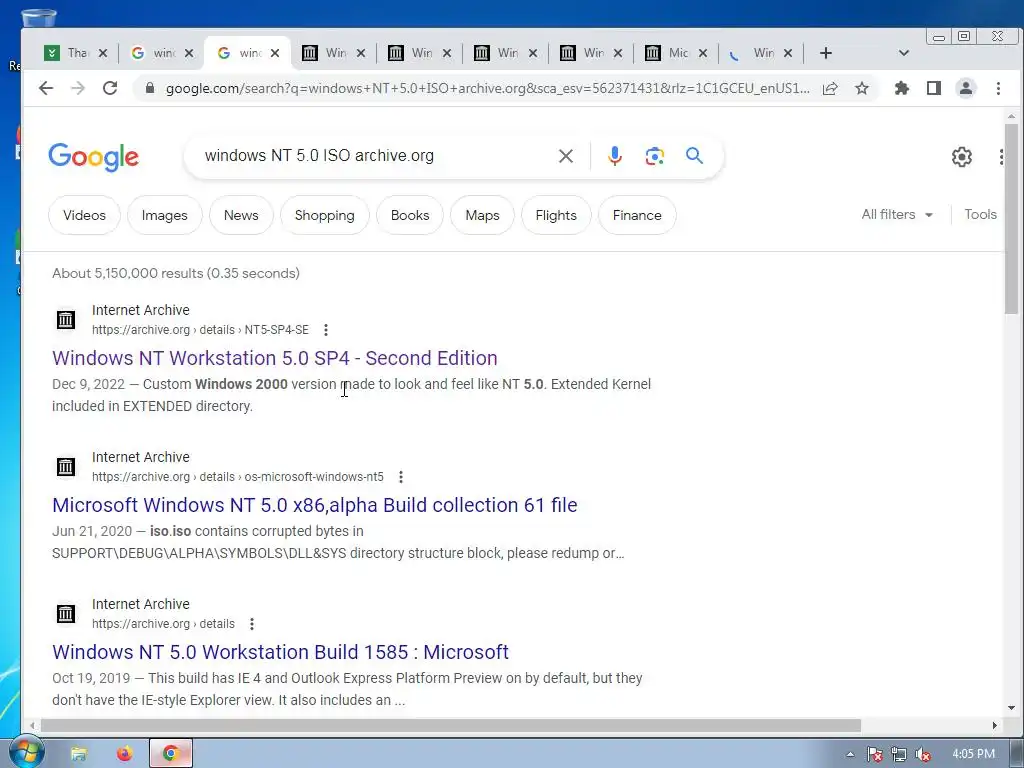Switch to the loading 'Win' last tab
Viewport: 1024px width, 768px height.
[753, 53]
